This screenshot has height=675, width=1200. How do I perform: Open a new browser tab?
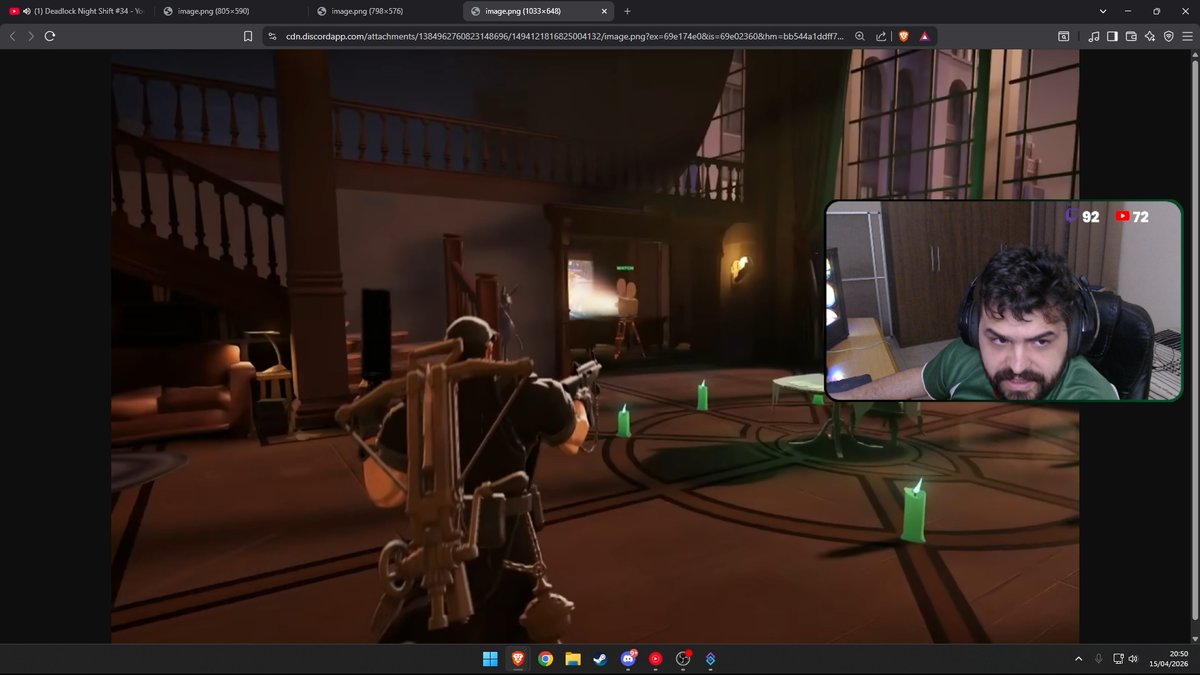point(627,11)
